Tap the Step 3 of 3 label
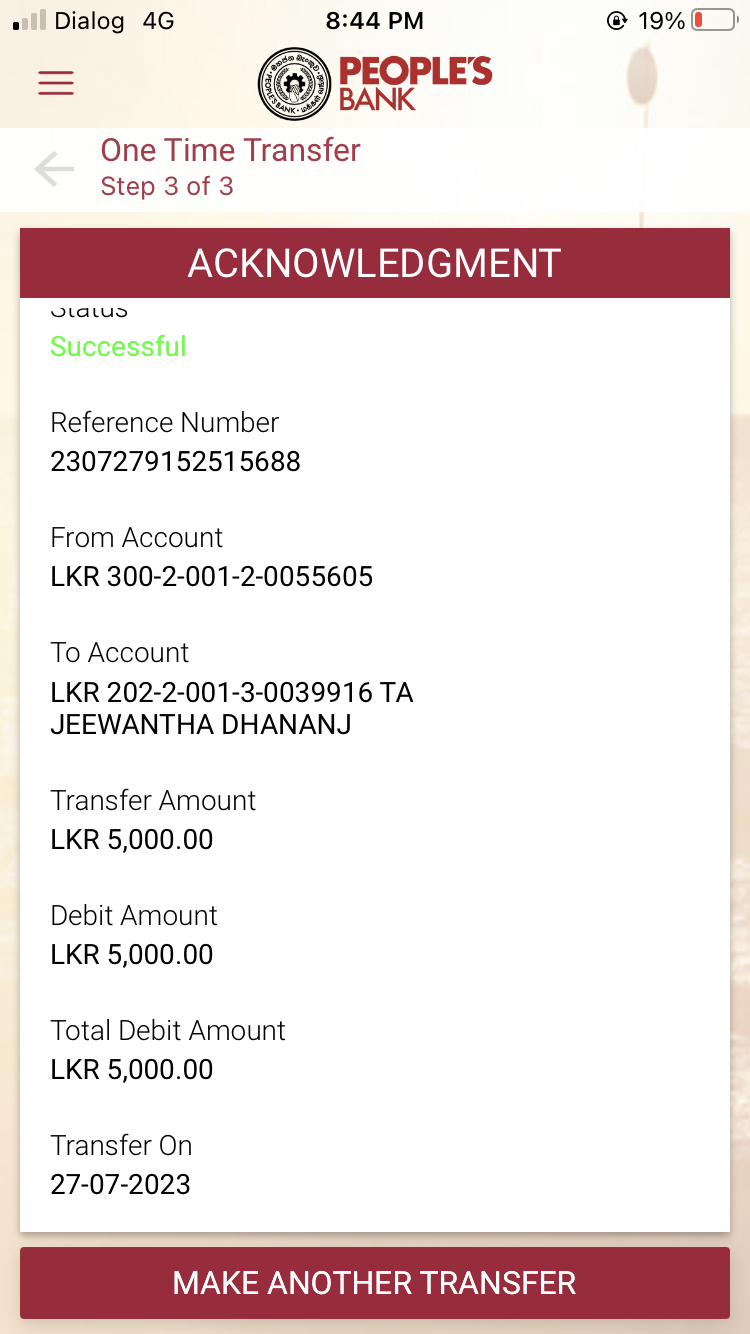 click(x=166, y=186)
